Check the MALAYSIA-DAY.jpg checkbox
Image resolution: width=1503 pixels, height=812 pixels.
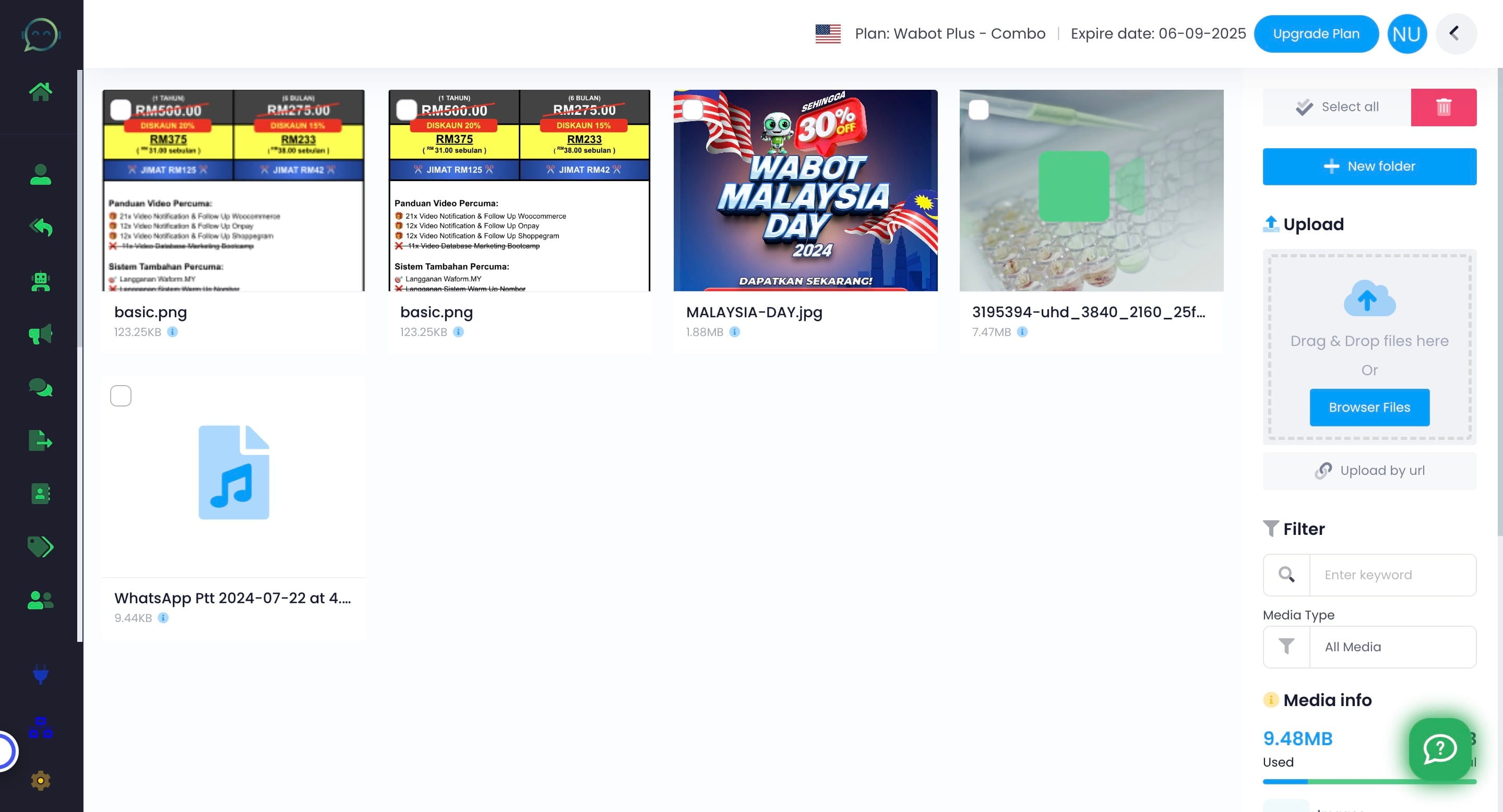[693, 110]
